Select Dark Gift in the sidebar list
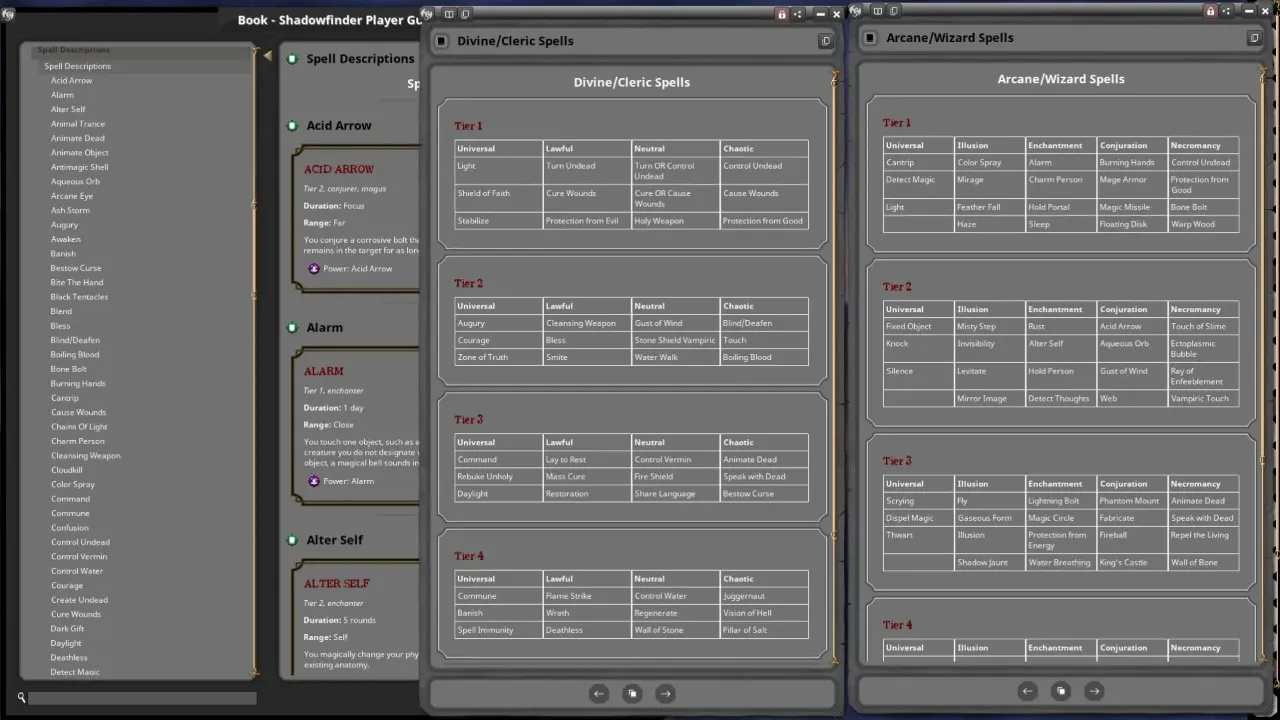Image resolution: width=1280 pixels, height=720 pixels. click(x=67, y=629)
